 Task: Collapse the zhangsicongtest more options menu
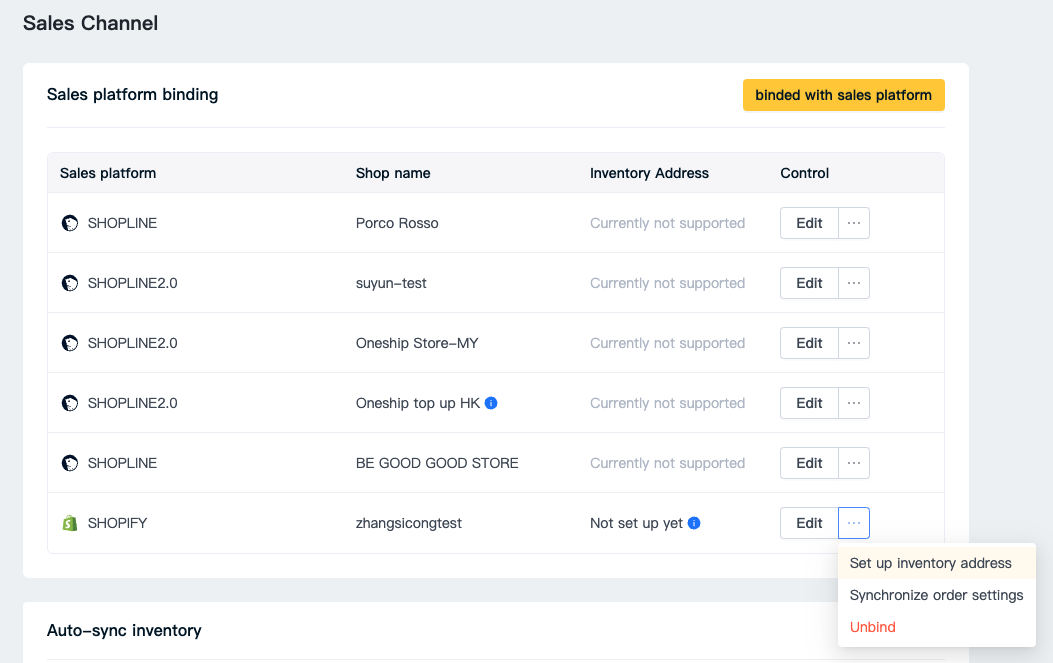click(x=854, y=523)
